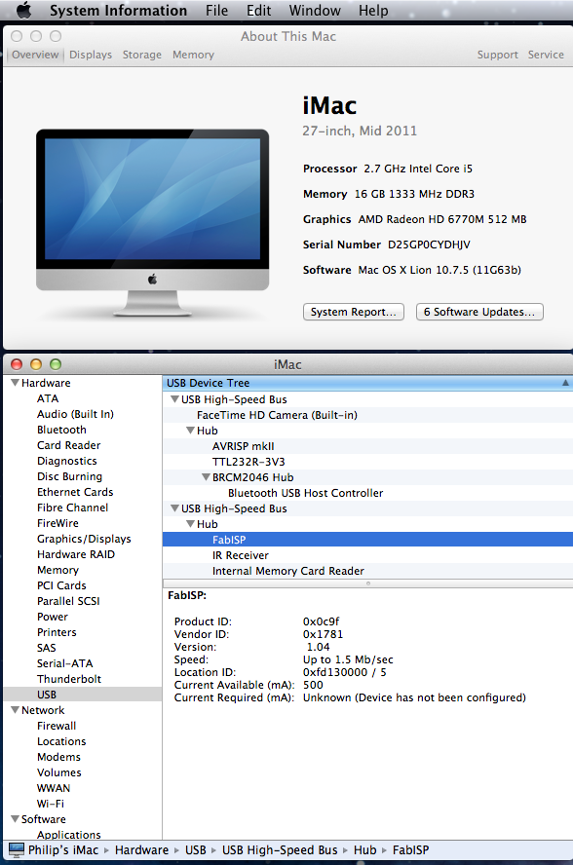Image resolution: width=573 pixels, height=865 pixels.
Task: Click Hardware in the bottom path bar
Action: [x=142, y=850]
